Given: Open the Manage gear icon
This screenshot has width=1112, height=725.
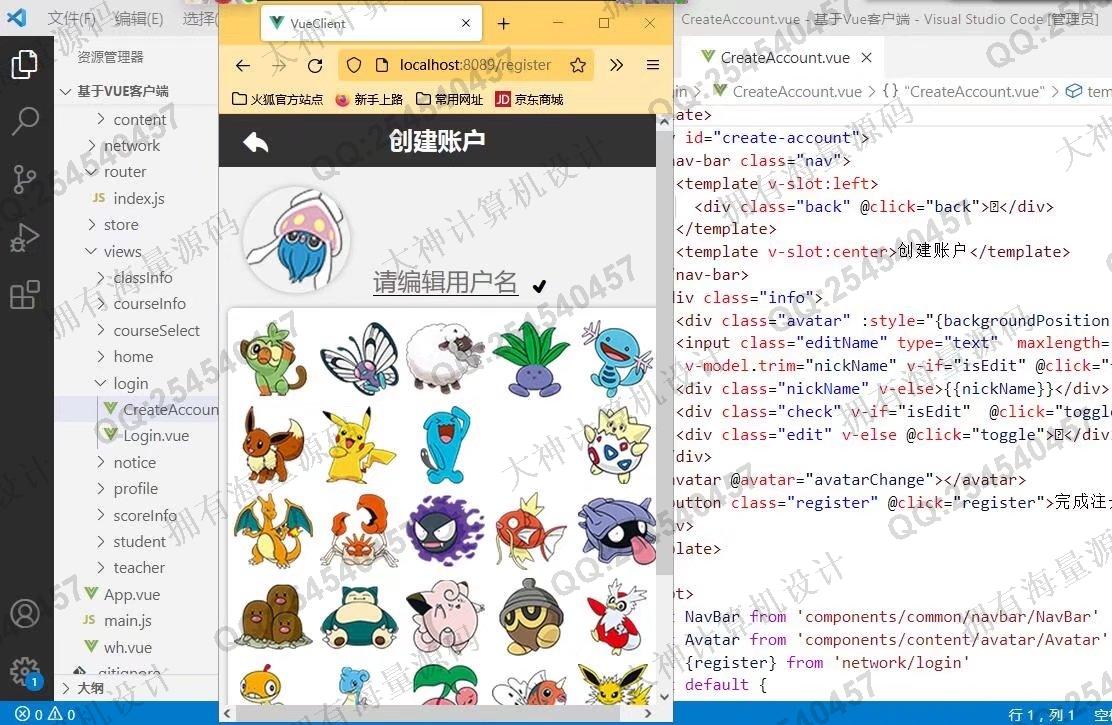Looking at the screenshot, I should coord(25,671).
